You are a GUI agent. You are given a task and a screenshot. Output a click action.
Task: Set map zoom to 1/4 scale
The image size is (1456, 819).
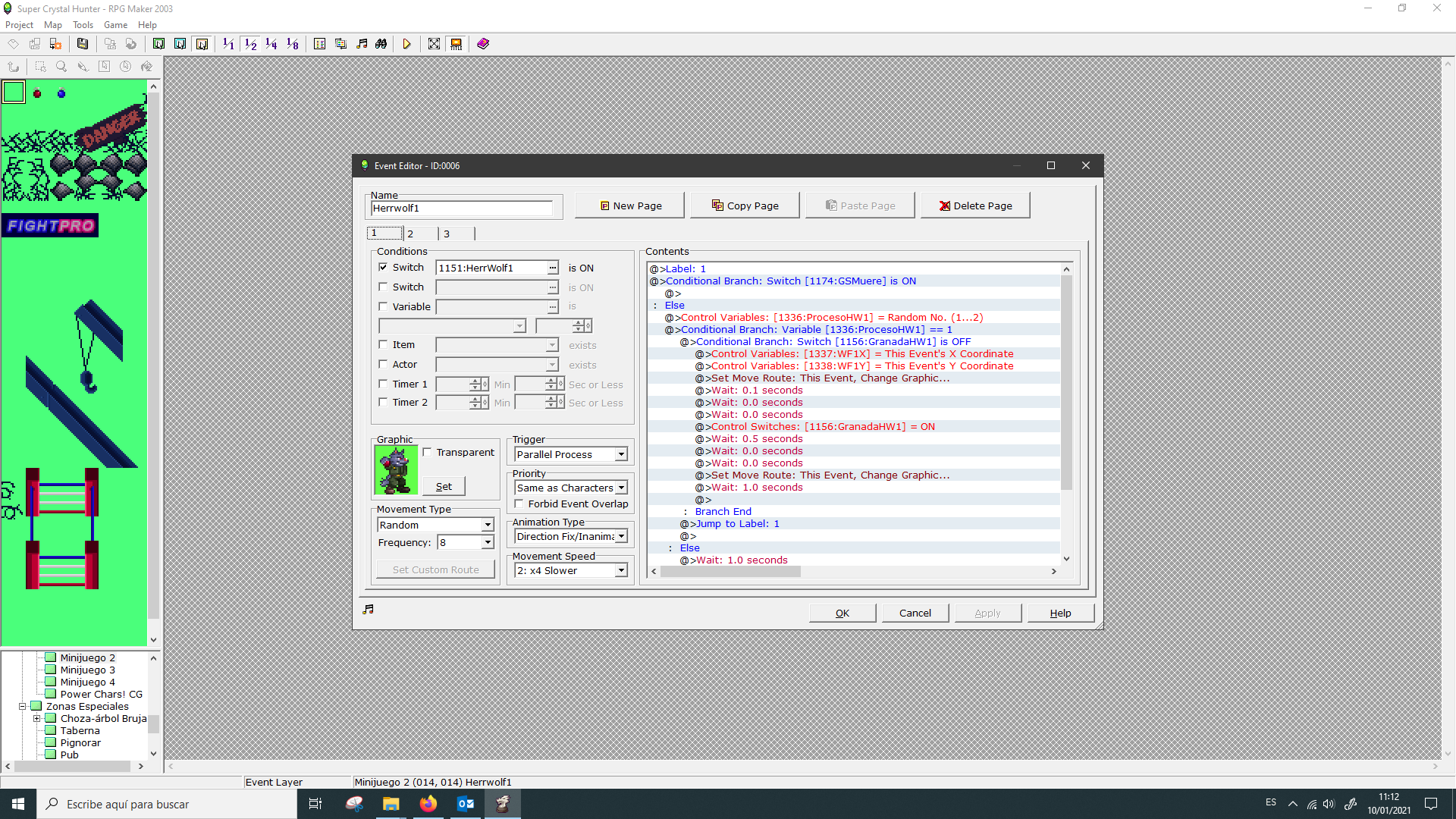tap(271, 43)
